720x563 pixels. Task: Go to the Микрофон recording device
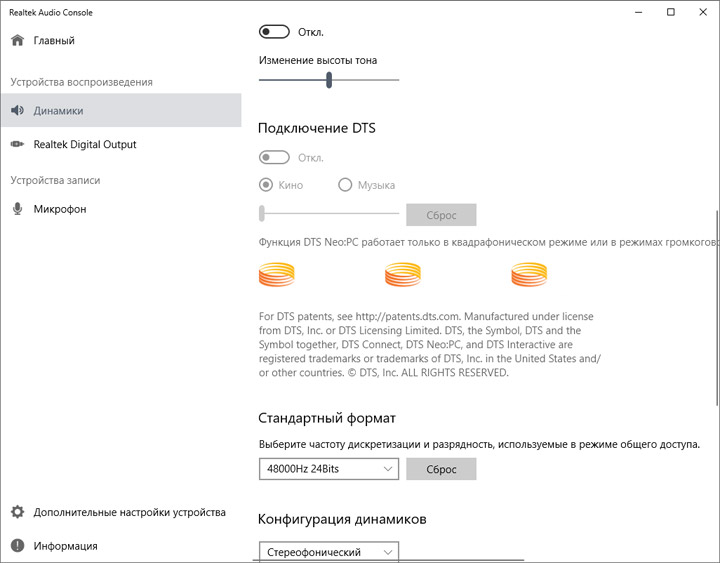tap(60, 209)
